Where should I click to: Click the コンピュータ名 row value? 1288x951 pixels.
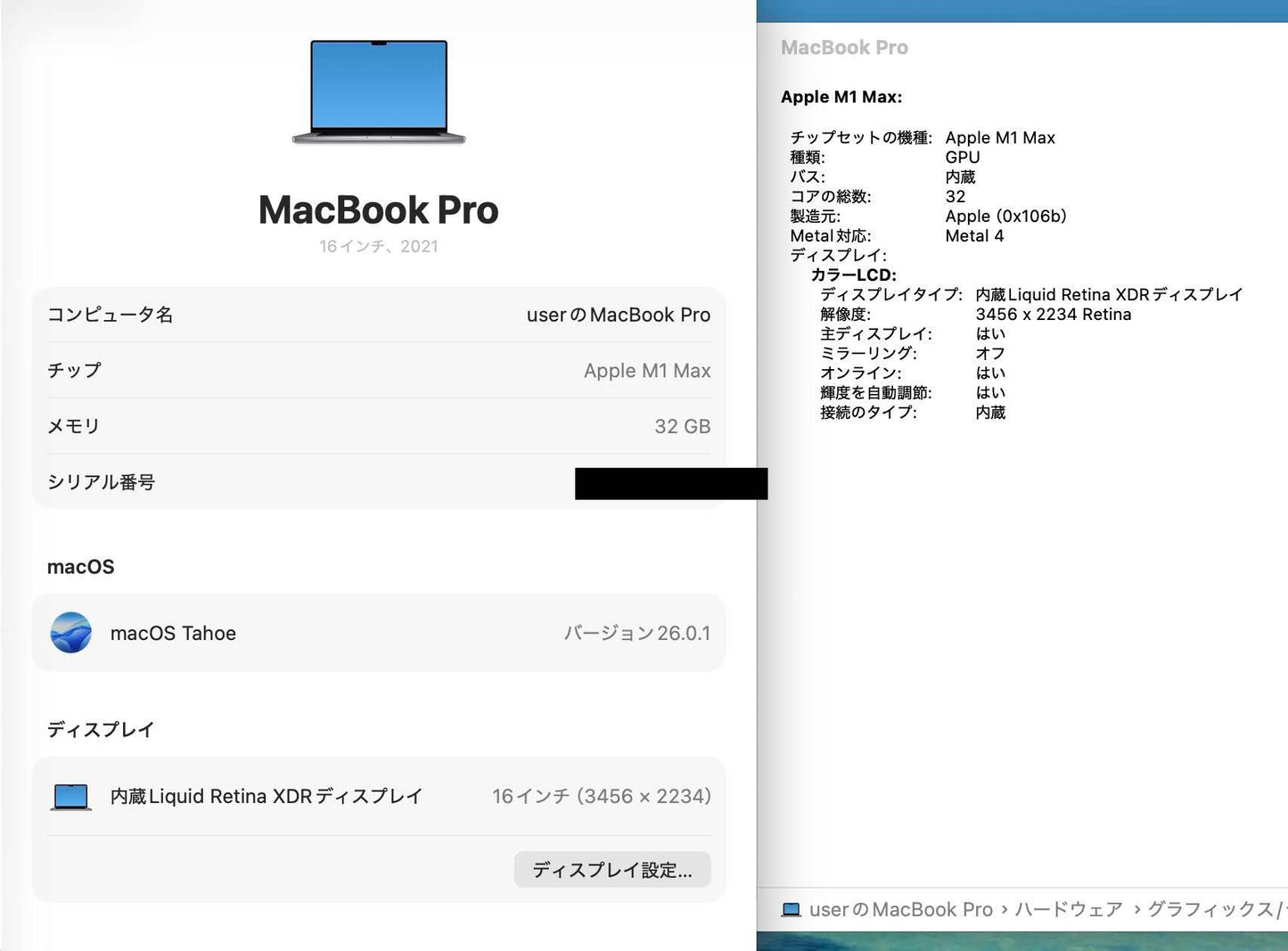[619, 314]
